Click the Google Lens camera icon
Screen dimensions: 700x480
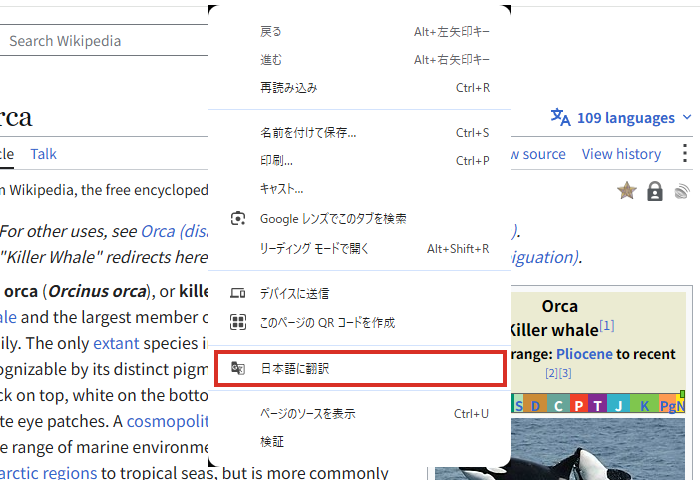[x=238, y=218]
